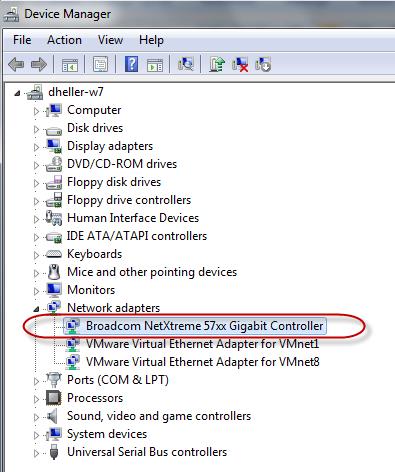Image resolution: width=395 pixels, height=472 pixels.
Task: Expand the Disk drives node arrow
Action: 36,129
